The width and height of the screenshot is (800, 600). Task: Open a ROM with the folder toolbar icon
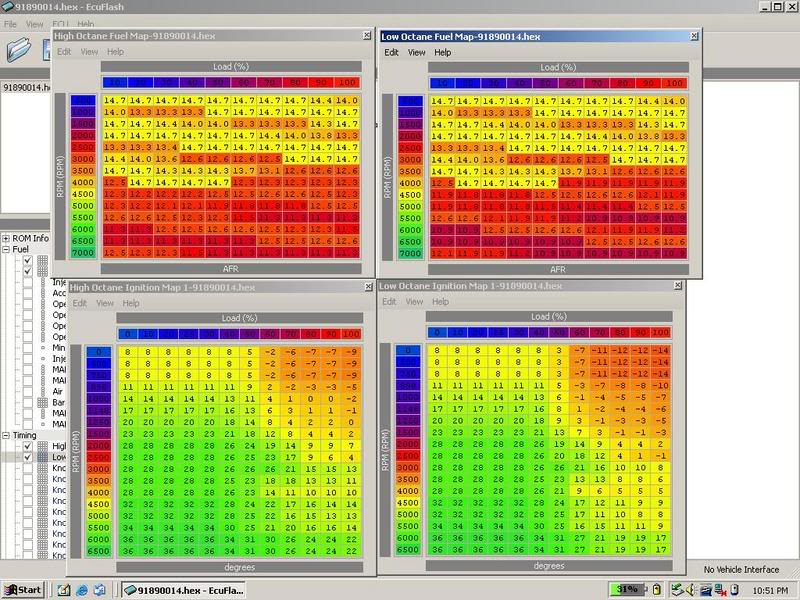click(x=19, y=50)
